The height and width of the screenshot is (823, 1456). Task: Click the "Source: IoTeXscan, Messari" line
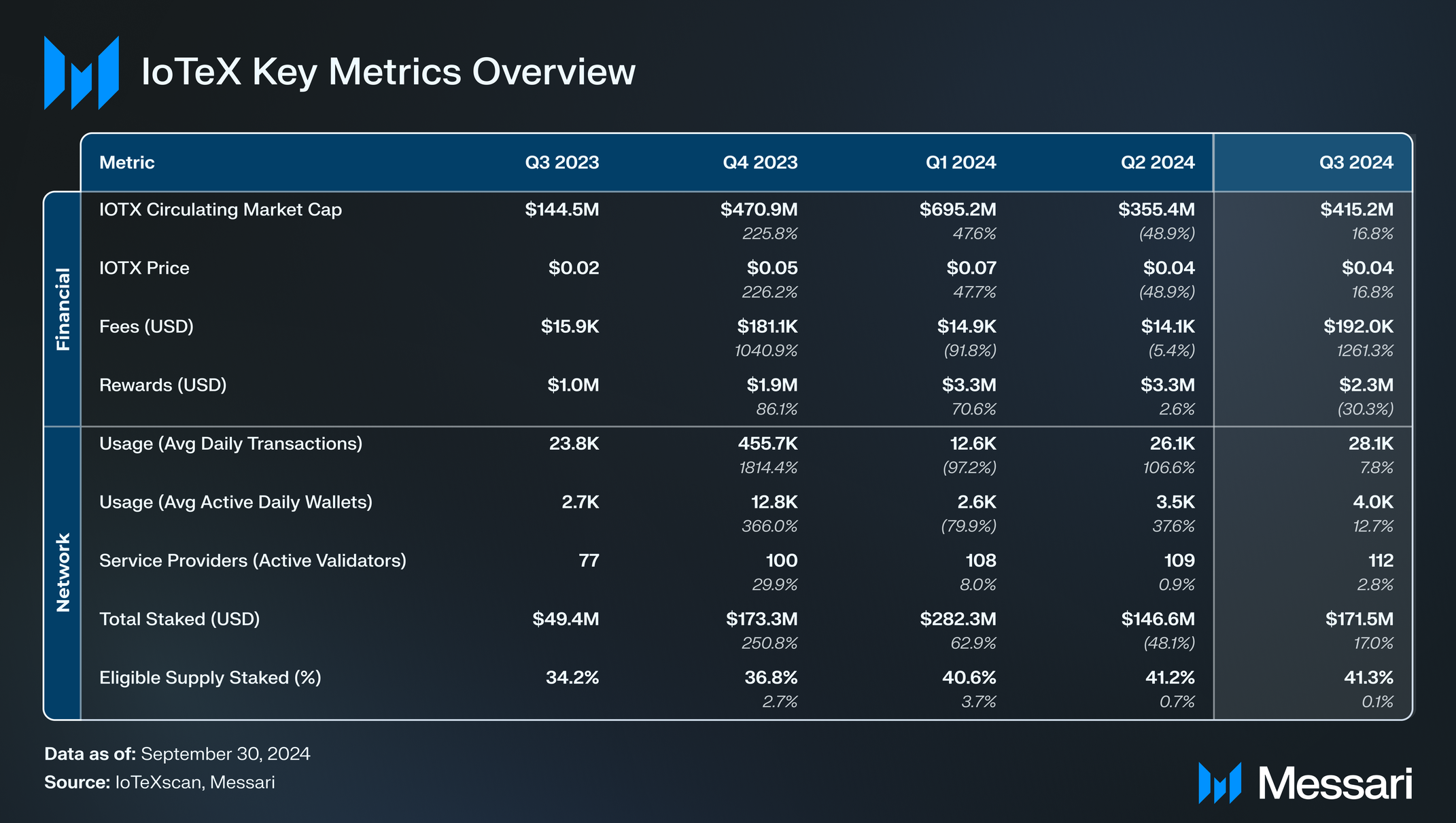[x=160, y=782]
